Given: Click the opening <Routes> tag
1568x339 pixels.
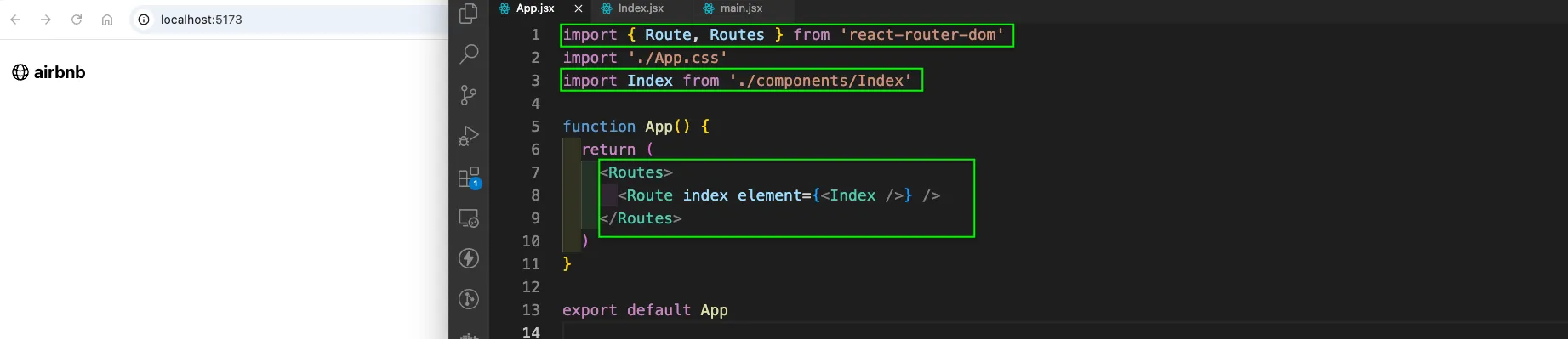Looking at the screenshot, I should coord(636,172).
